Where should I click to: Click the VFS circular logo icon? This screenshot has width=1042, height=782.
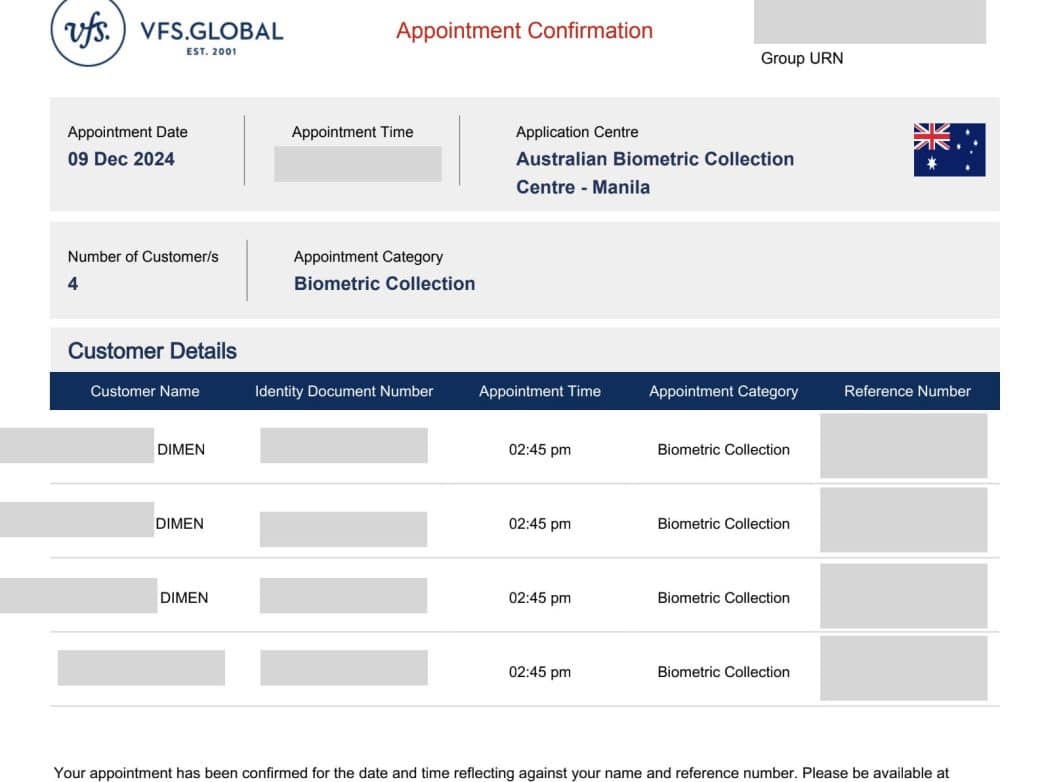pyautogui.click(x=88, y=30)
